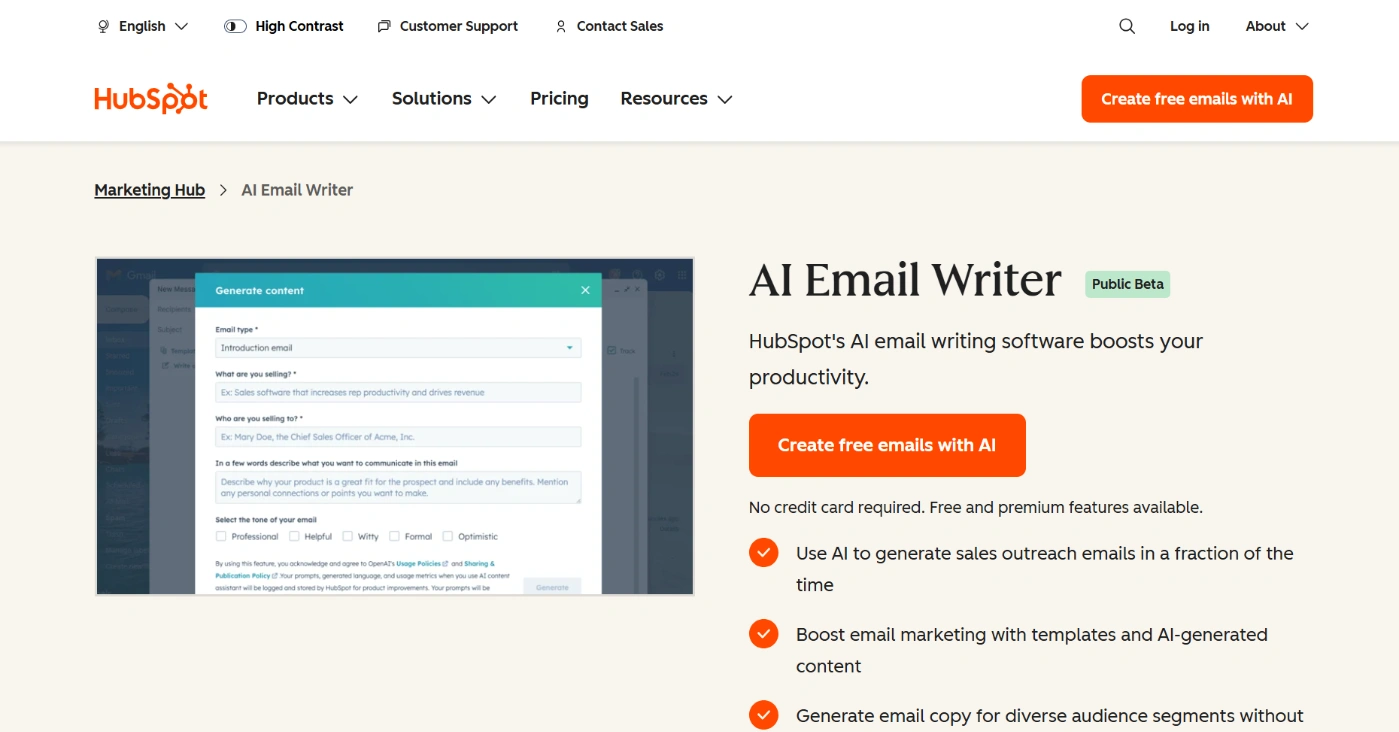The height and width of the screenshot is (732, 1399).
Task: Open search with the magnifier icon
Action: click(1127, 27)
